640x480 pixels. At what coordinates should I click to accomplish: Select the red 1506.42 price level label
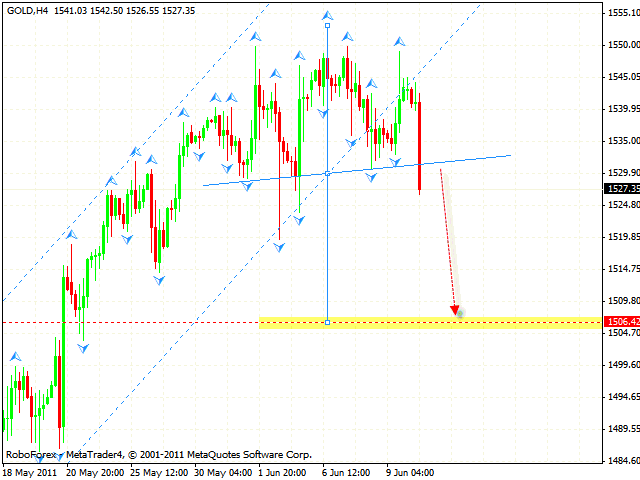[620, 322]
